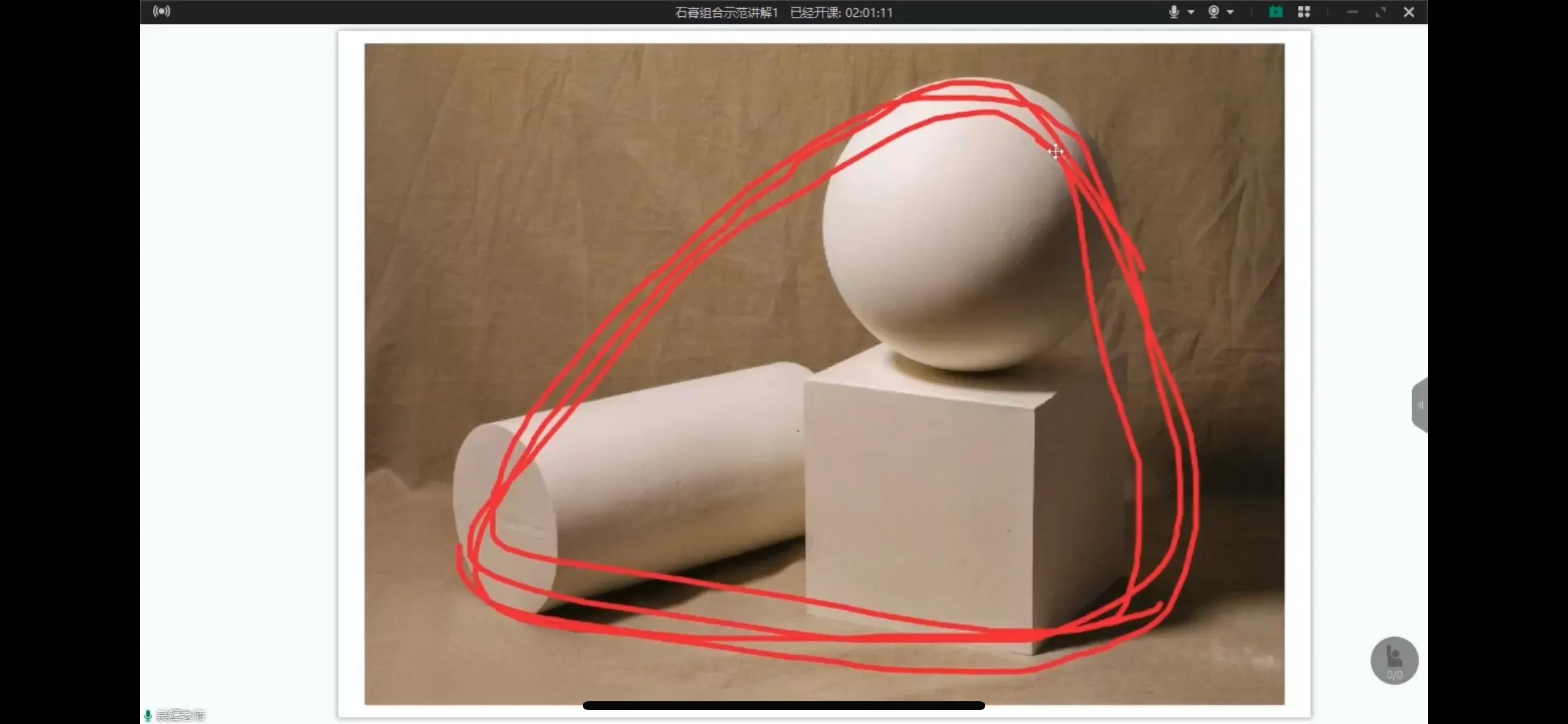Close the classroom window
Screen dimensions: 1568x724
tap(1409, 12)
